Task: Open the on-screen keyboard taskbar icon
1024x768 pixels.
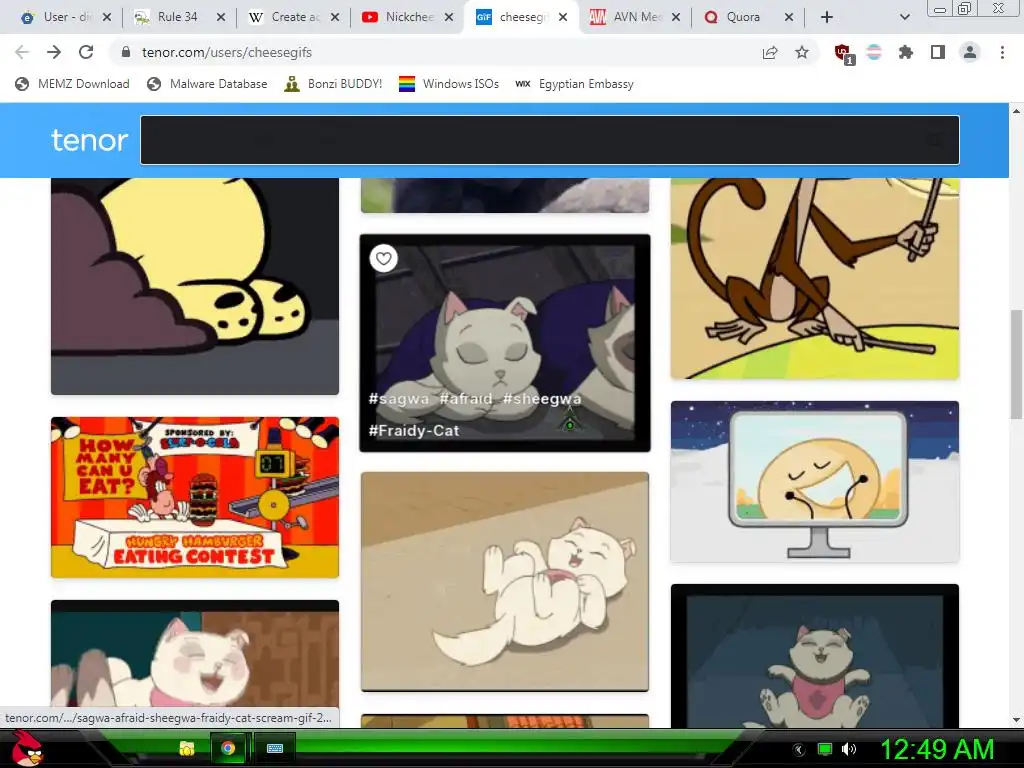Action: (274, 748)
